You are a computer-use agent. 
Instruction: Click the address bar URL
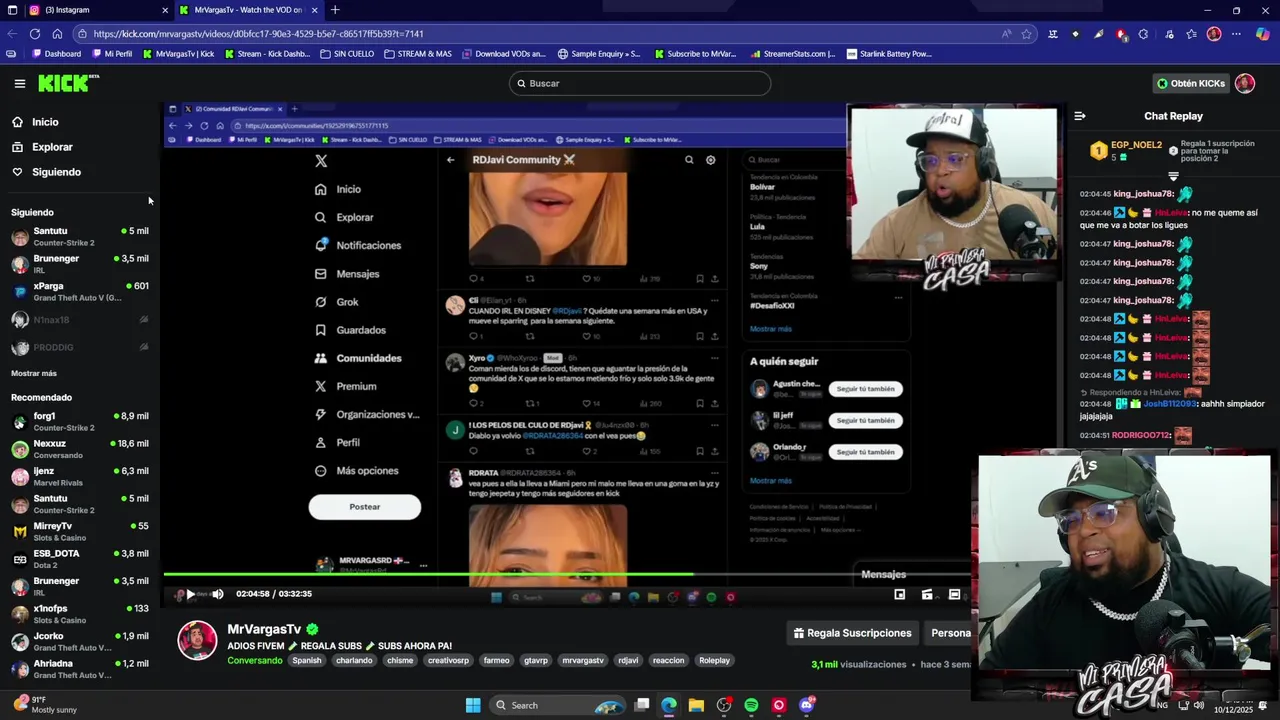point(258,34)
